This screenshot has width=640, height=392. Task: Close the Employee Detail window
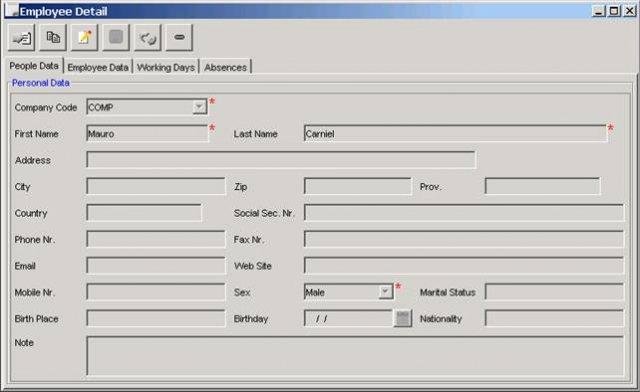629,11
